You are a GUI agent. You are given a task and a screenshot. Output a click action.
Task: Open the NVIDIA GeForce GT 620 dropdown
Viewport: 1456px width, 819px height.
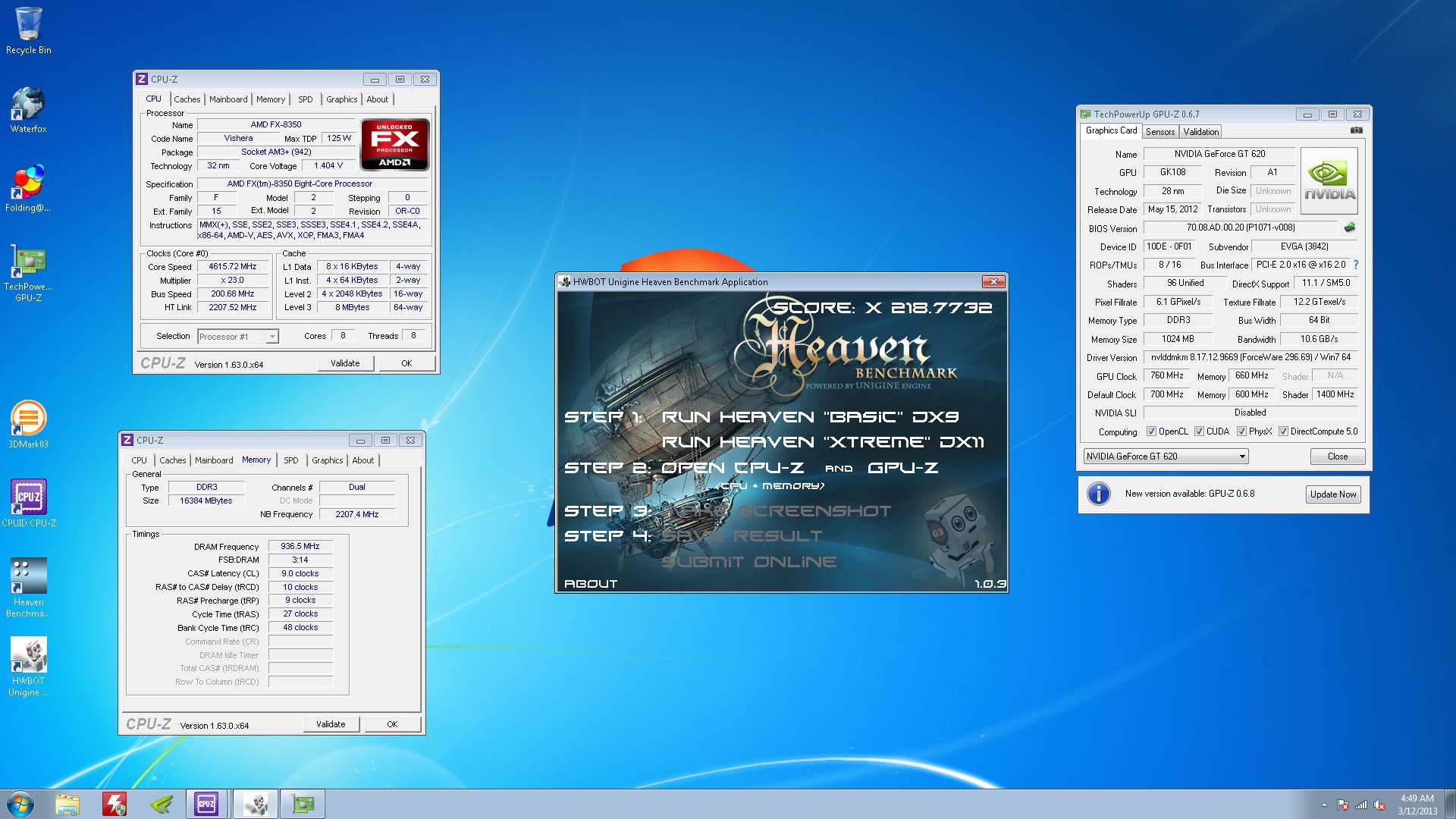click(x=1165, y=456)
